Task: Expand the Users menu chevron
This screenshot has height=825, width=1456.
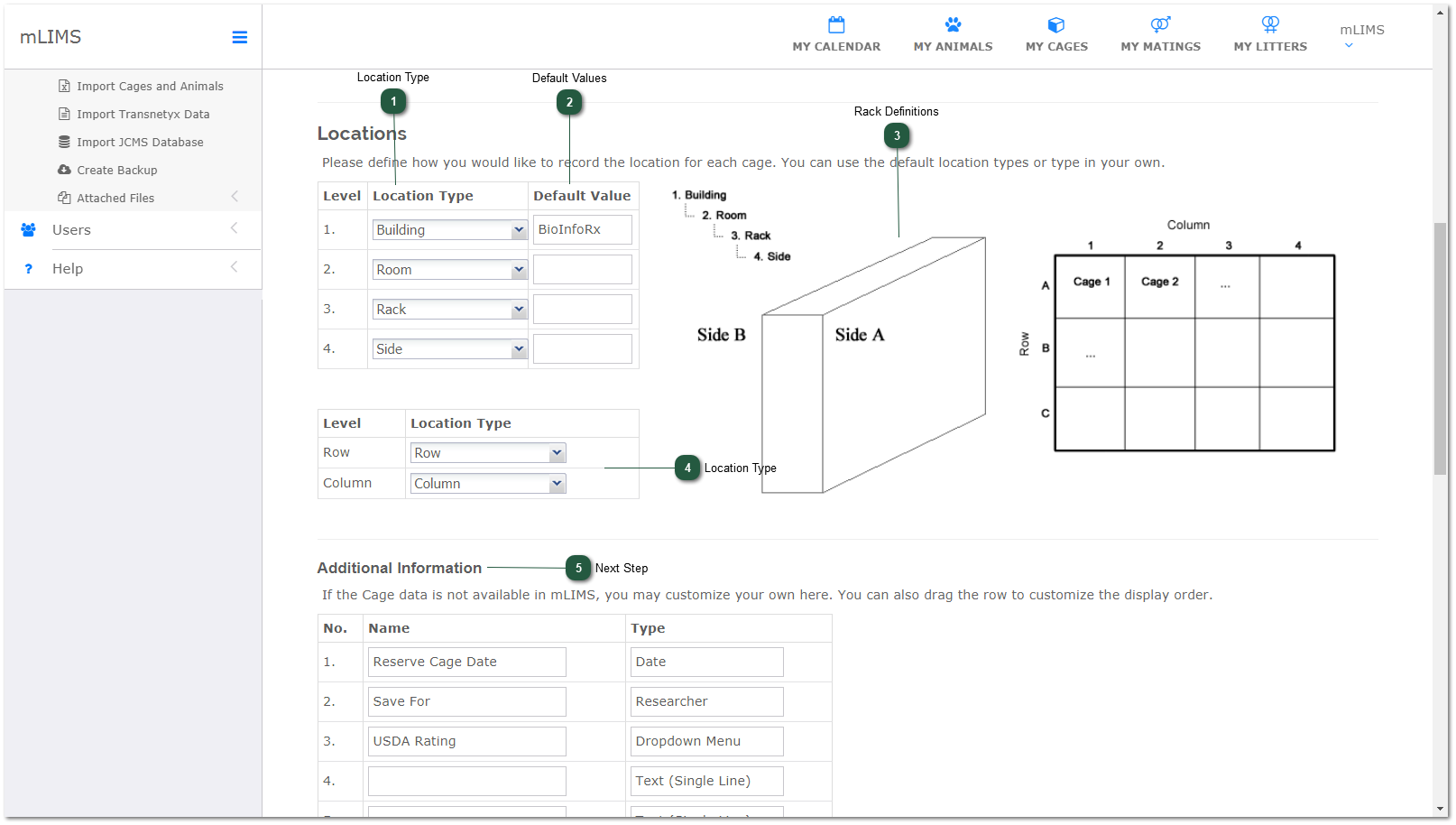Action: (235, 228)
